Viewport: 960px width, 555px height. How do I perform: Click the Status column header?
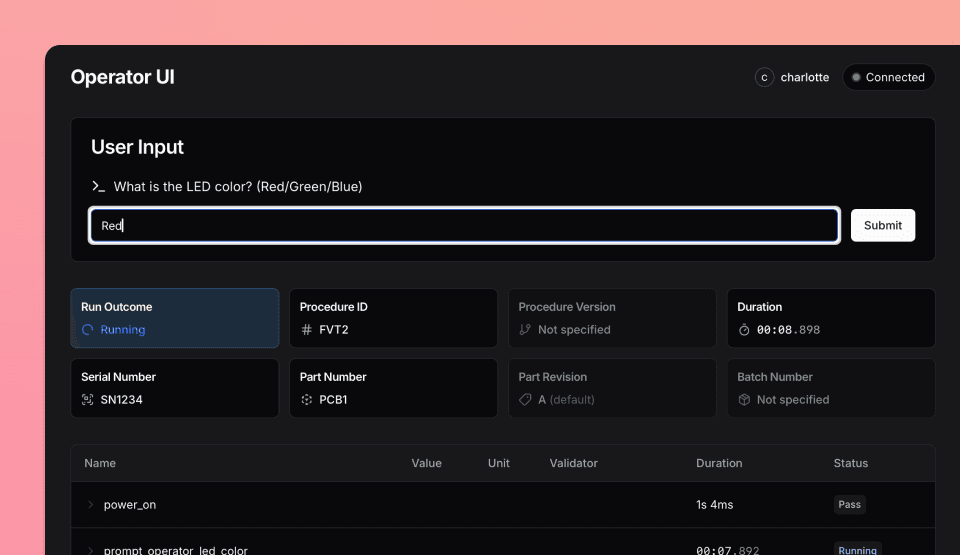pos(850,463)
